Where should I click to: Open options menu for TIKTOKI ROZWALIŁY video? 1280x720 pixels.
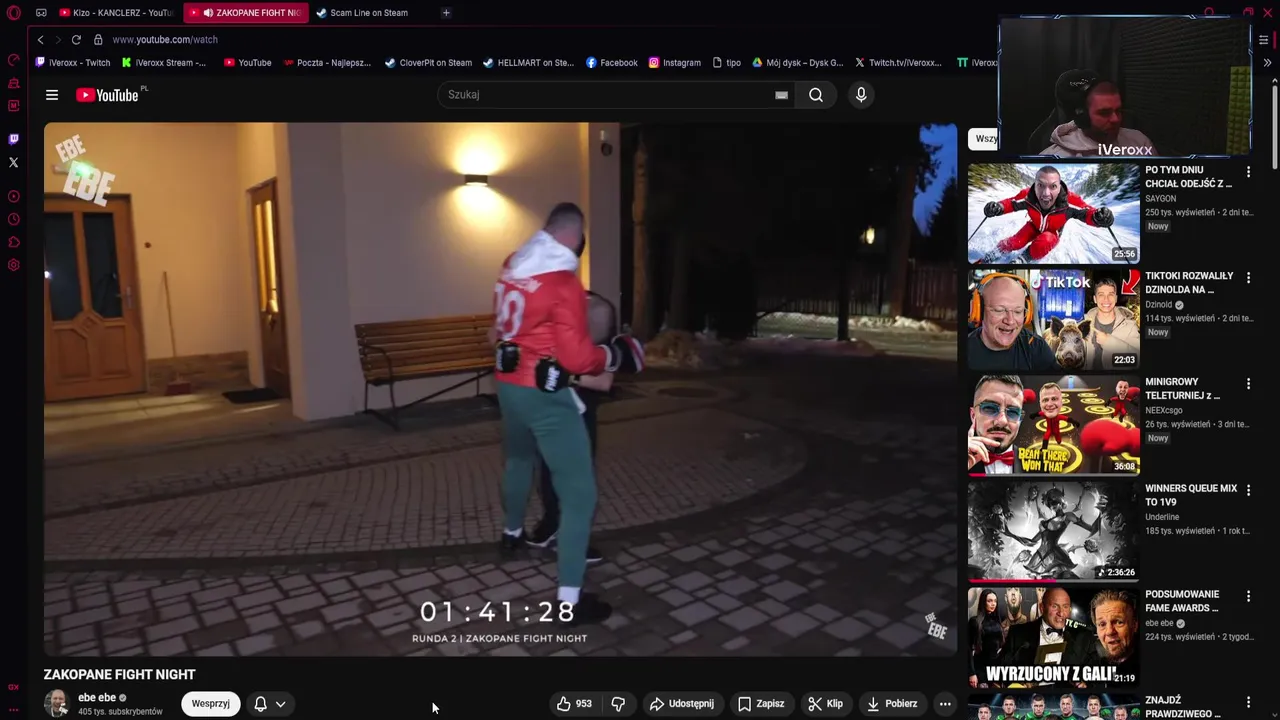point(1248,278)
